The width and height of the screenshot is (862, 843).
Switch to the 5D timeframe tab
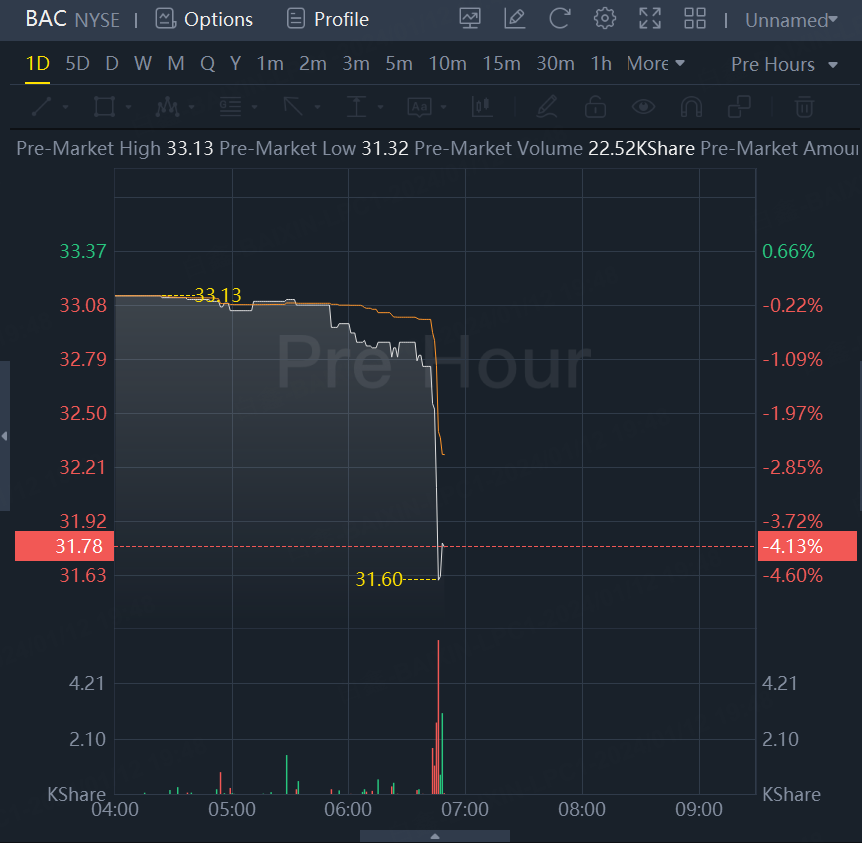pyautogui.click(x=77, y=63)
